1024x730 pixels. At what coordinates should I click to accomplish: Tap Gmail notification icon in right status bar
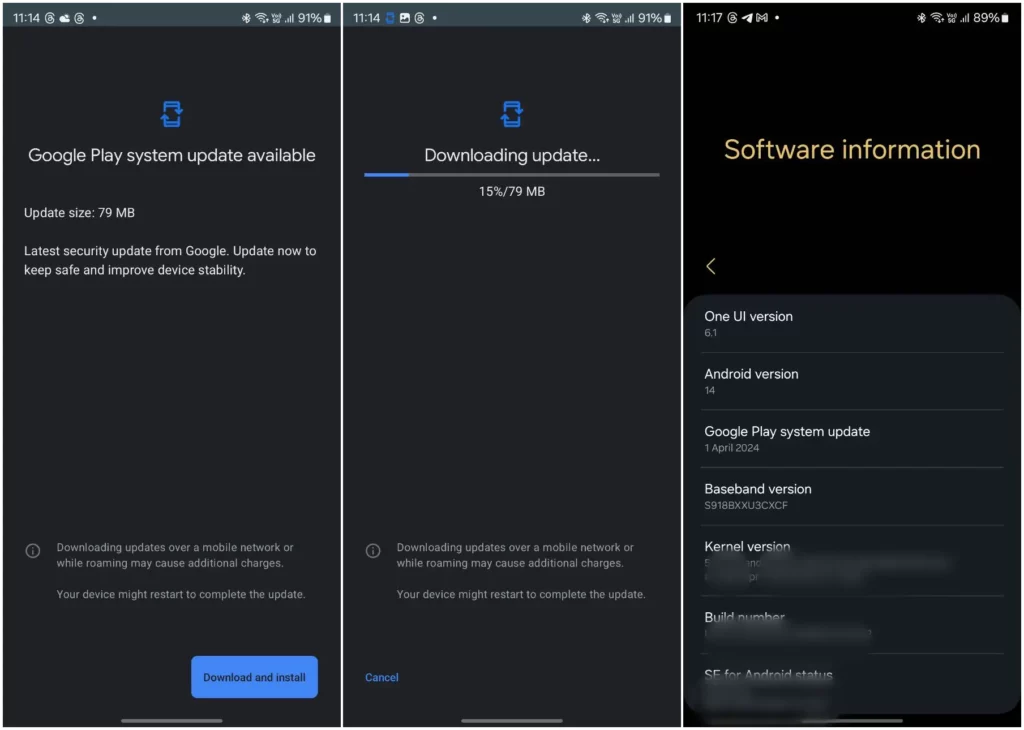click(x=761, y=18)
